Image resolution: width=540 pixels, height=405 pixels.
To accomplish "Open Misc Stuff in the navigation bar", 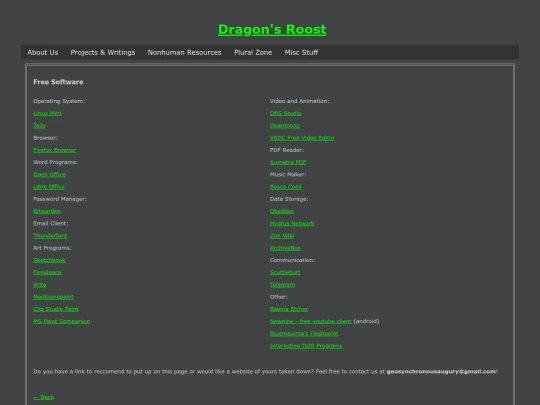I will [301, 52].
